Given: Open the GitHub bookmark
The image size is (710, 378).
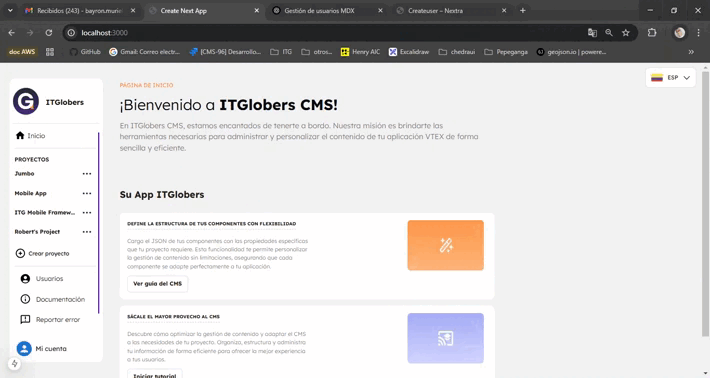Looking at the screenshot, I should click(x=85, y=52).
